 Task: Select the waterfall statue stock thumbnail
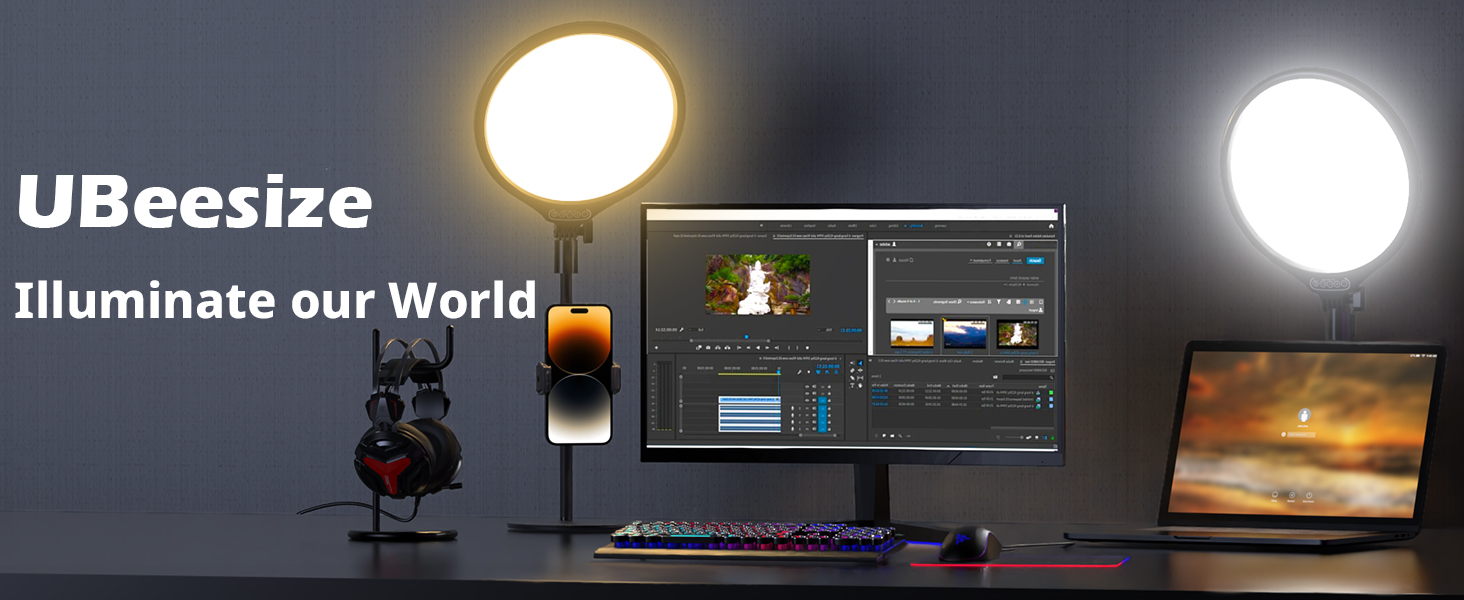pyautogui.click(x=1017, y=333)
